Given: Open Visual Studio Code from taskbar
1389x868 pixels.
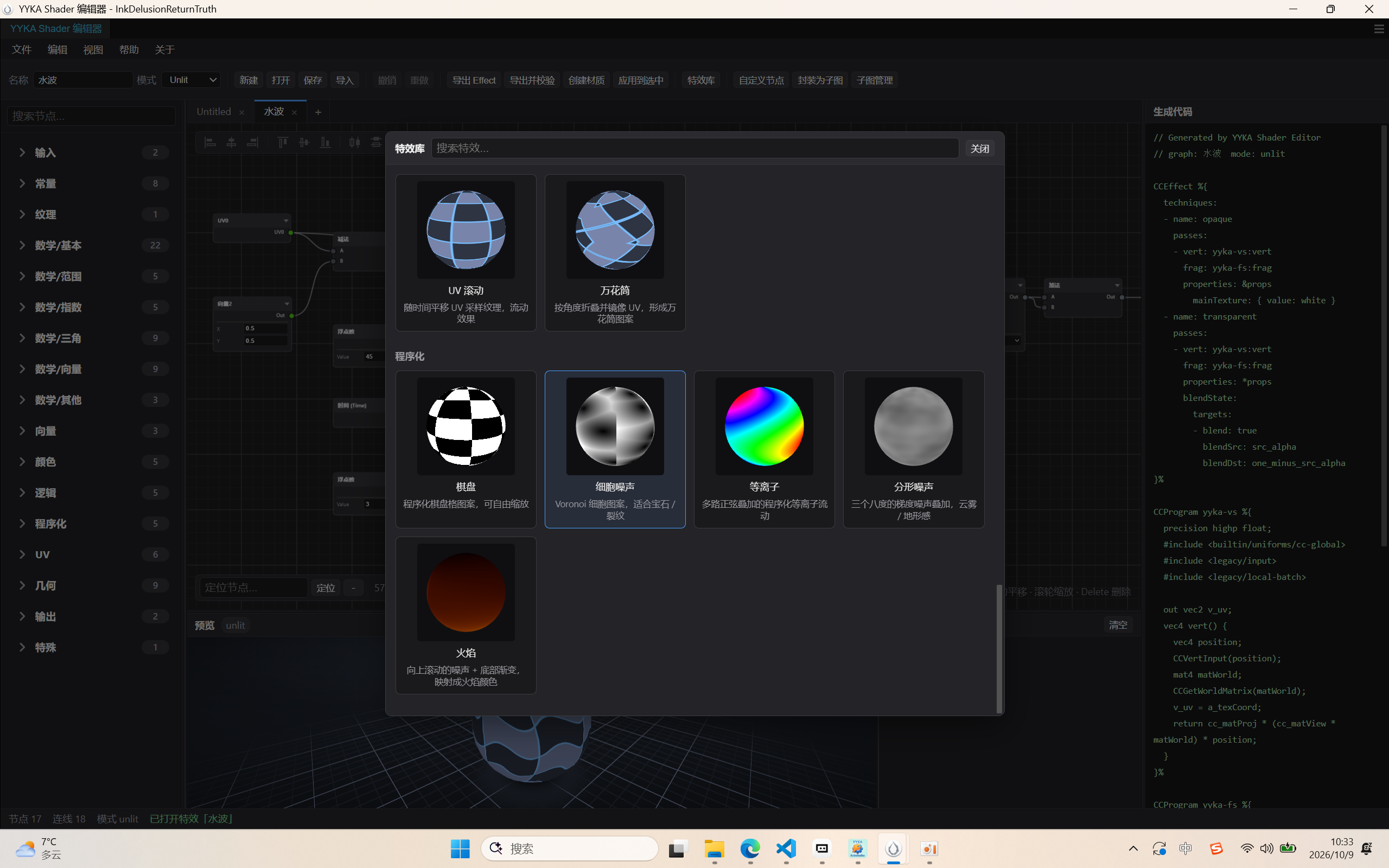Looking at the screenshot, I should tap(786, 848).
